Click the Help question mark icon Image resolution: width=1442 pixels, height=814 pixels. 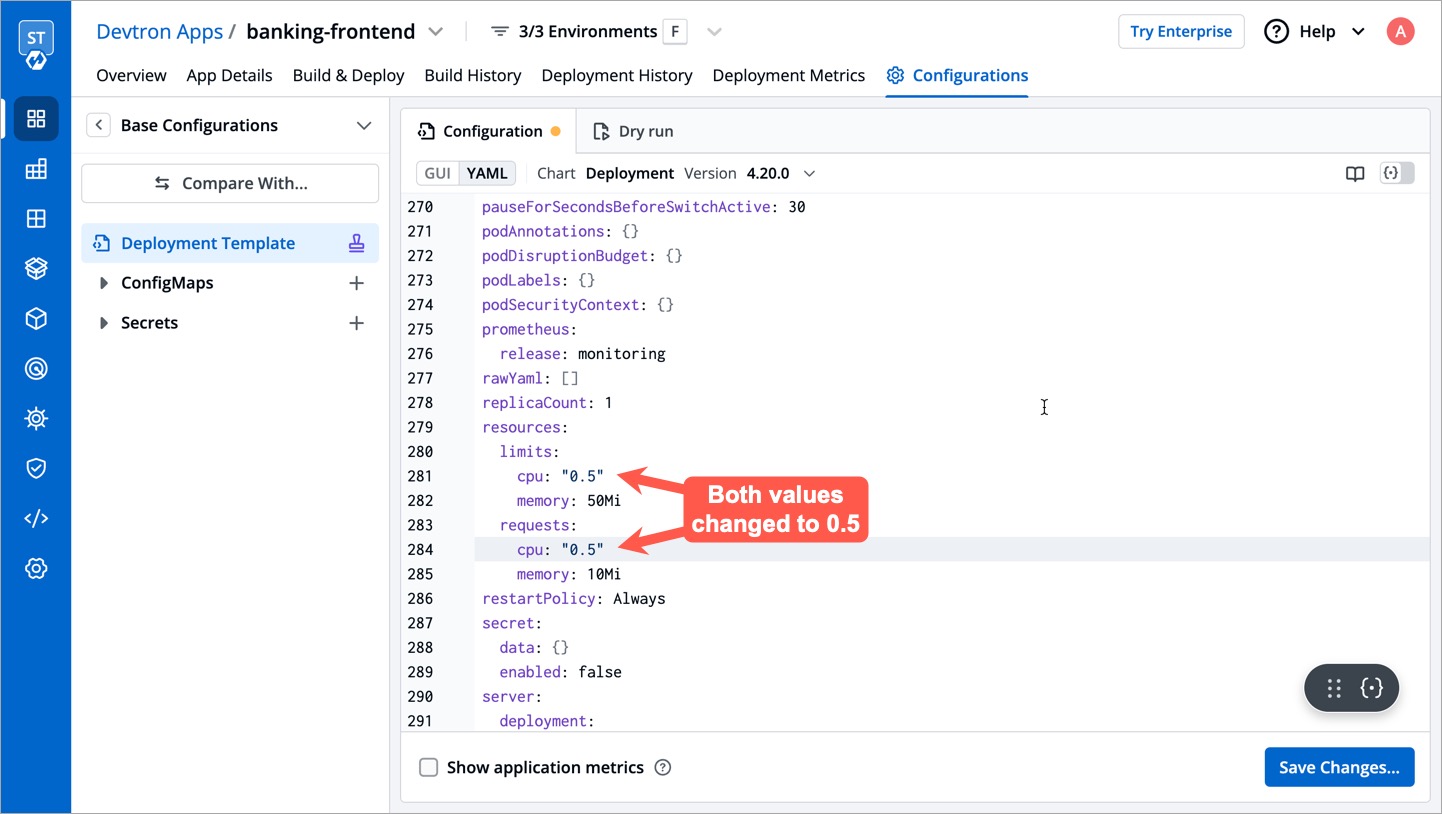click(1276, 32)
